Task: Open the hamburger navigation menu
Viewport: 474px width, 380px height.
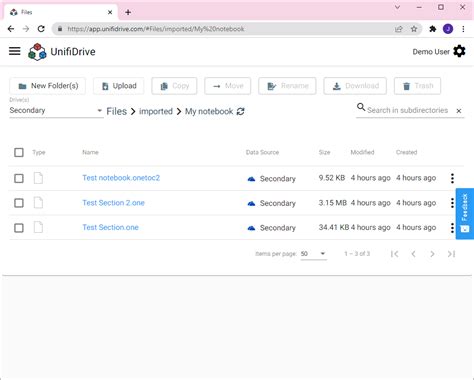Action: coord(15,51)
